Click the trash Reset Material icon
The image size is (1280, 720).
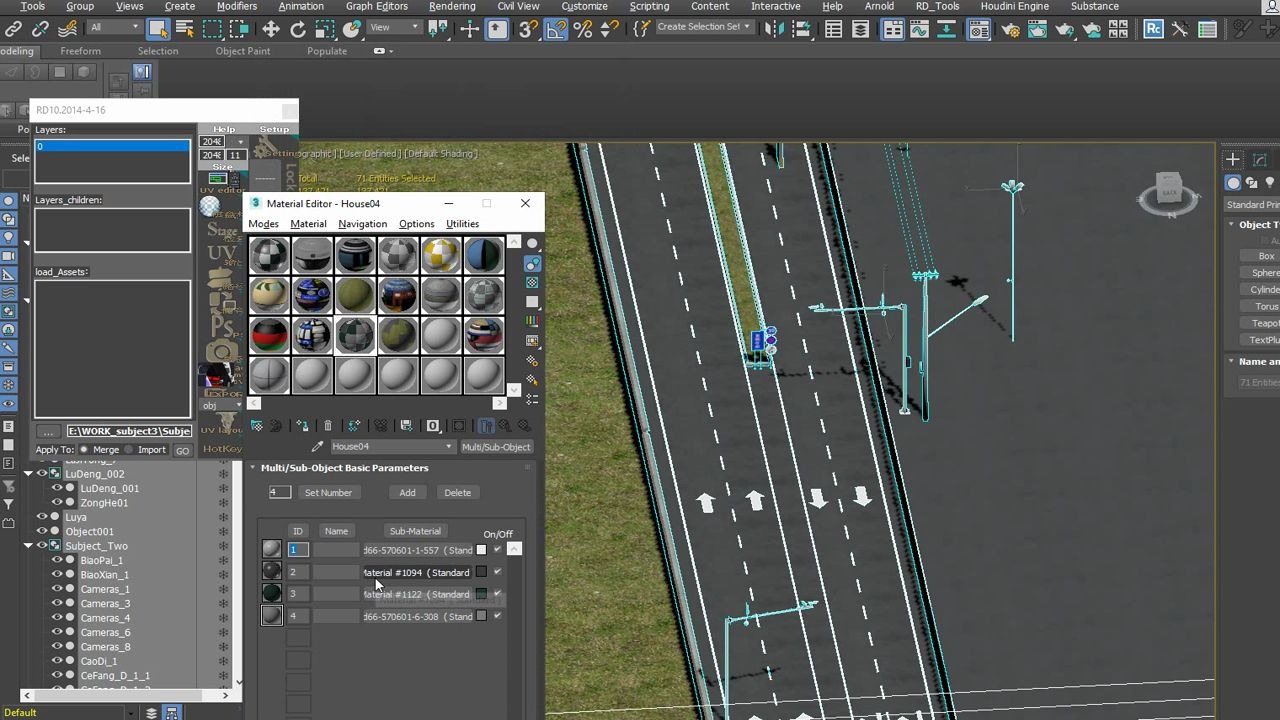coord(328,426)
